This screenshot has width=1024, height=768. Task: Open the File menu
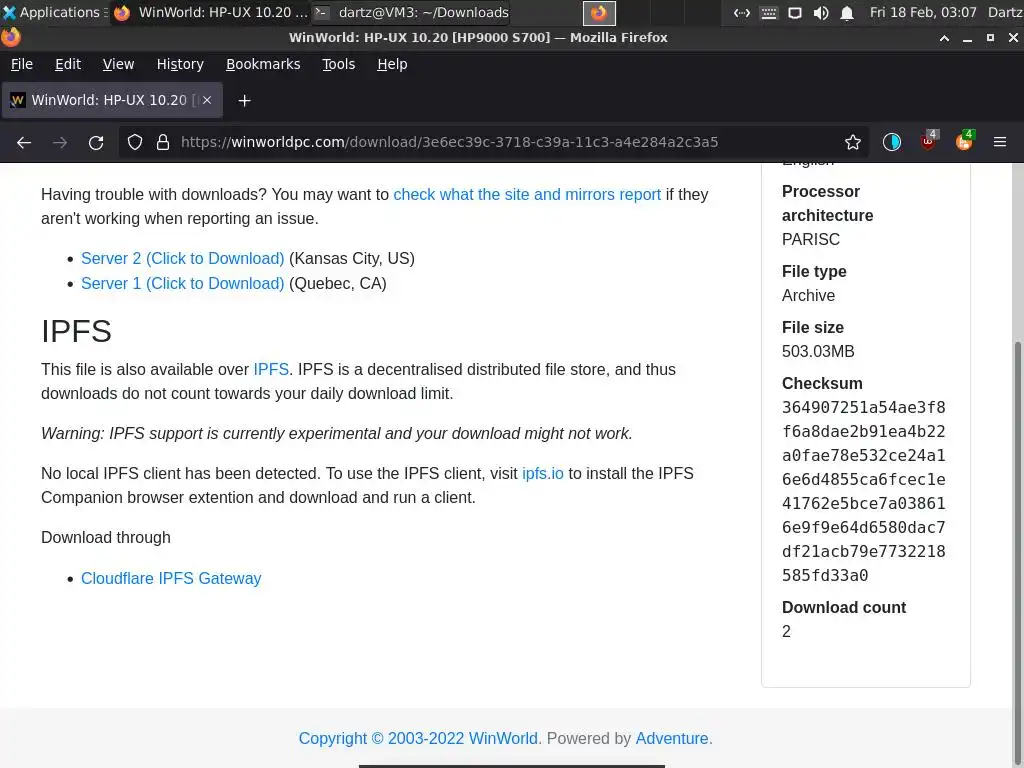tap(22, 64)
